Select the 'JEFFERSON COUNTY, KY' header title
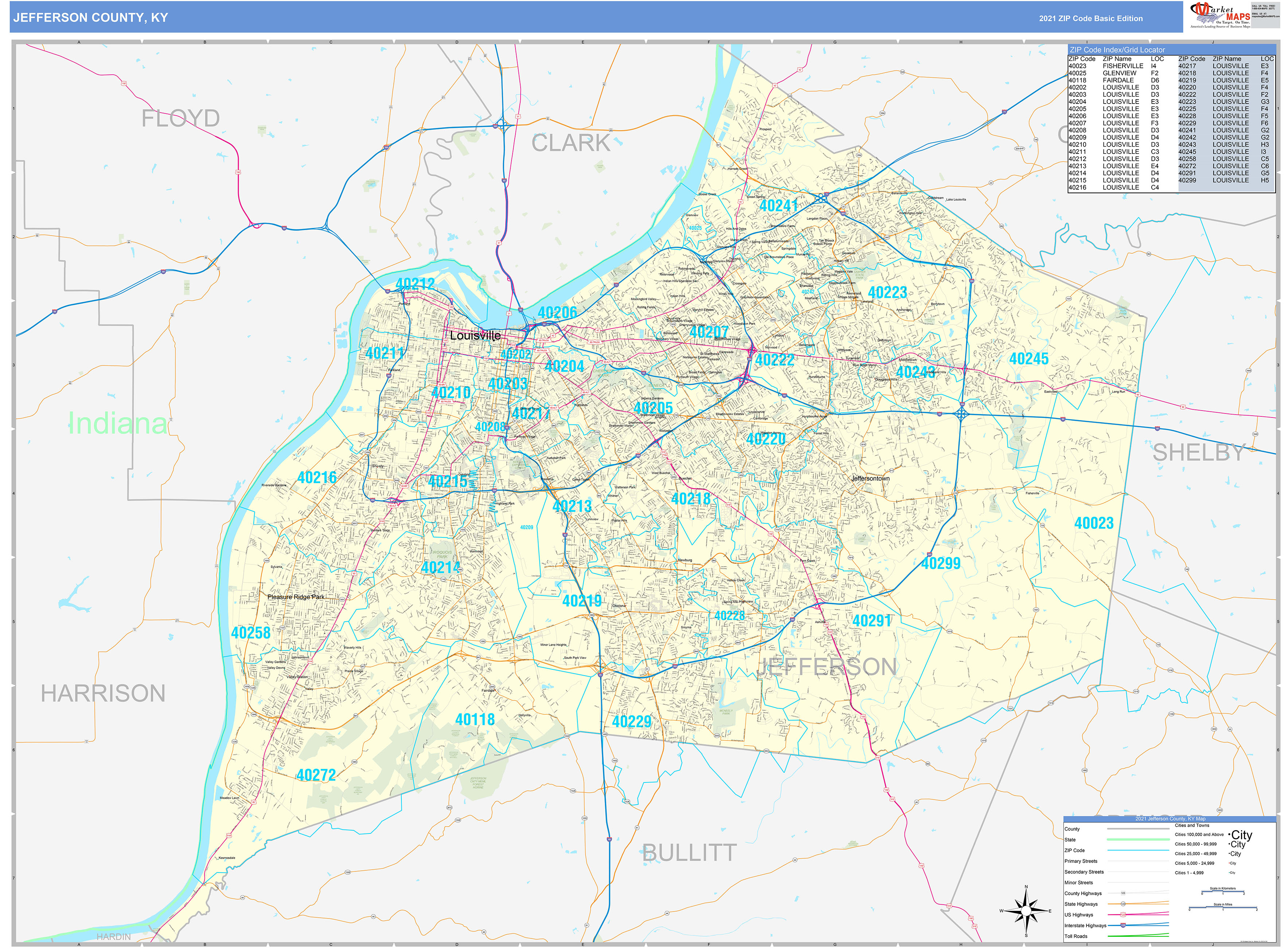 [x=91, y=18]
